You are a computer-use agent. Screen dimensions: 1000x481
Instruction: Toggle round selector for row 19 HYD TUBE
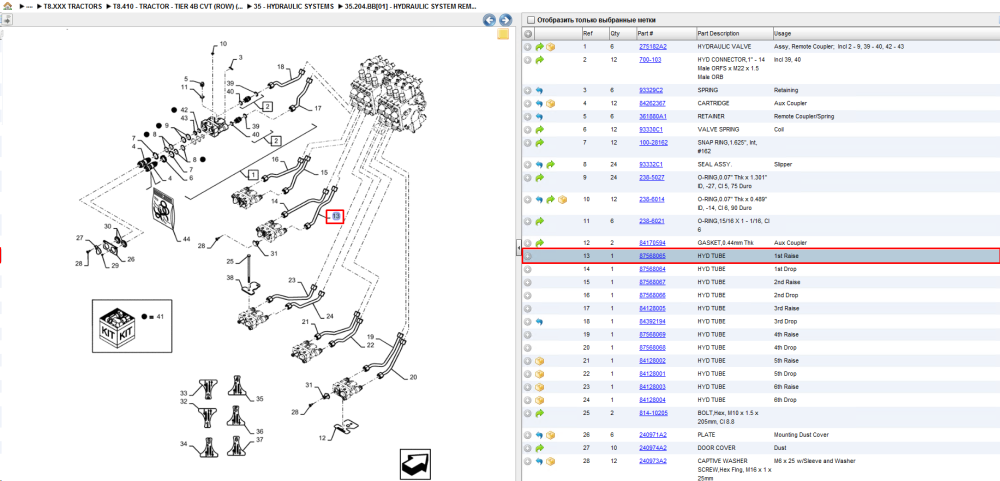point(528,334)
